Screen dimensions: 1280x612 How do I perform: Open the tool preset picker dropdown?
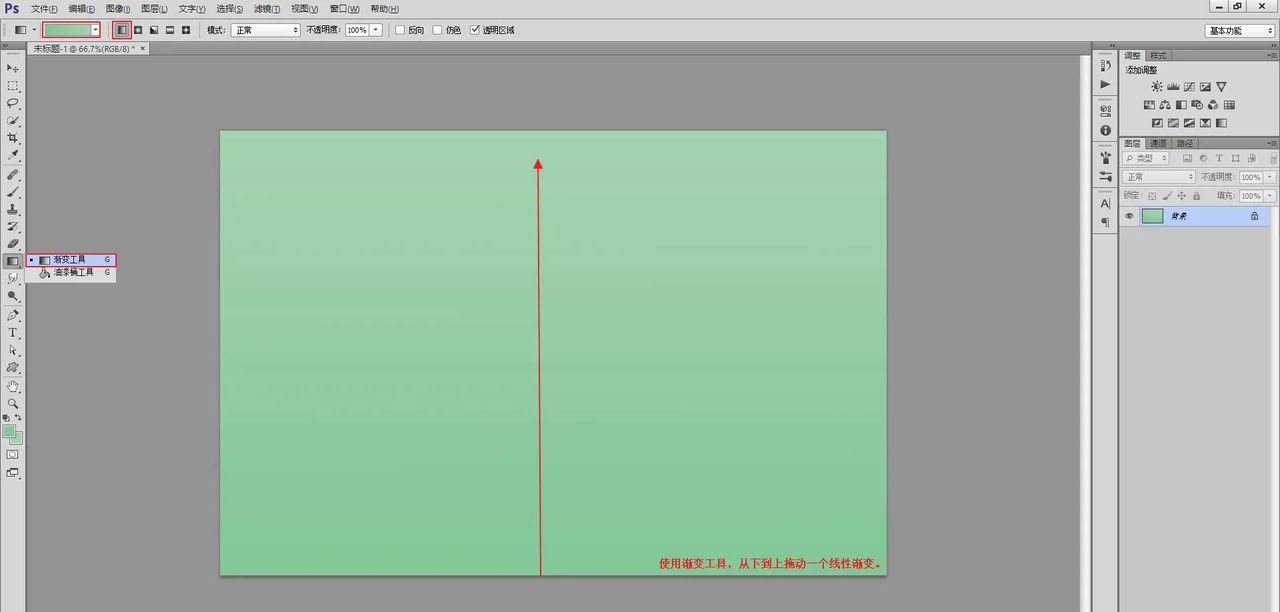tap(33, 30)
